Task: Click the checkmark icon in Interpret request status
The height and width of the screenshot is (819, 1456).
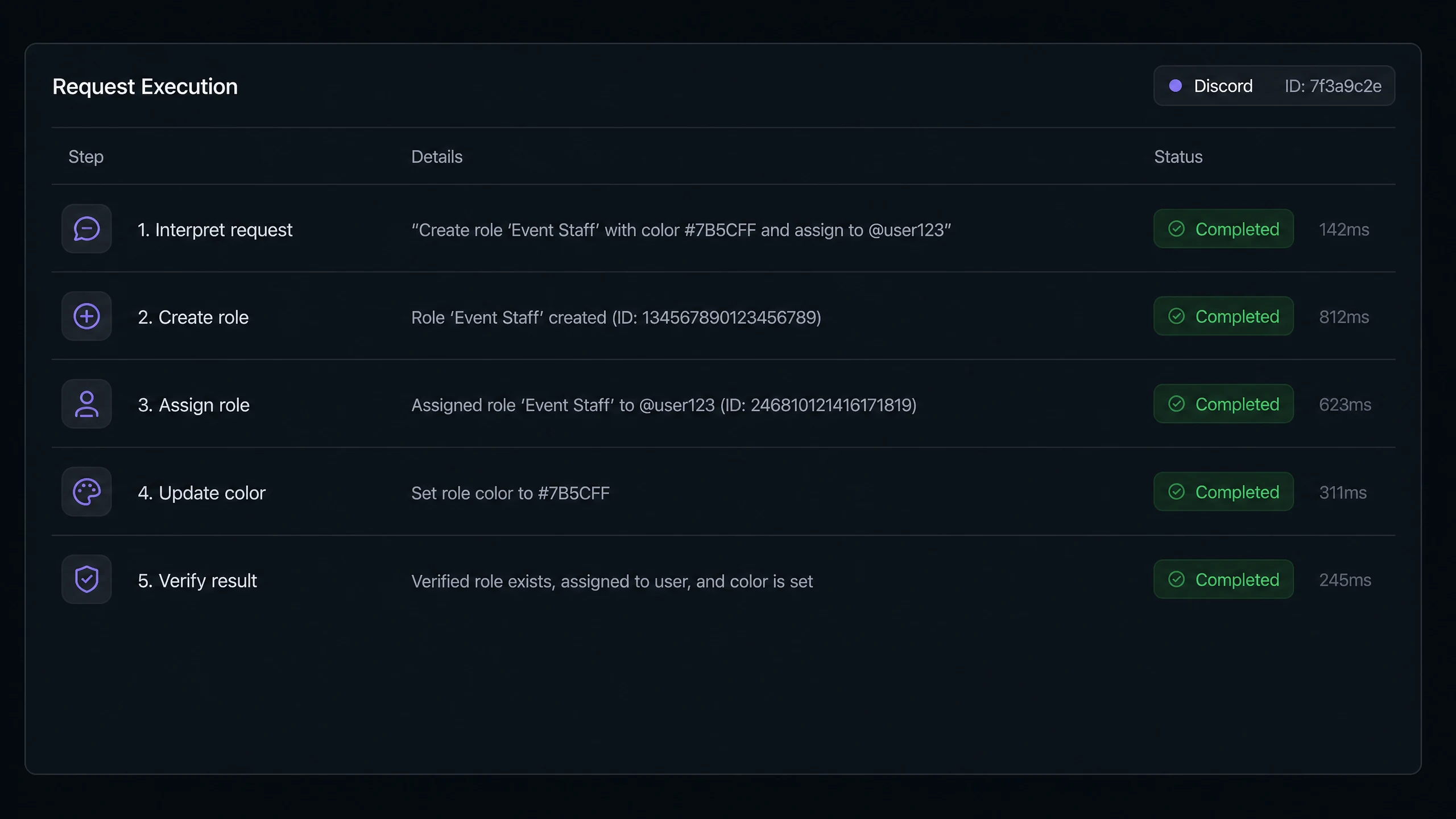Action: (1176, 229)
